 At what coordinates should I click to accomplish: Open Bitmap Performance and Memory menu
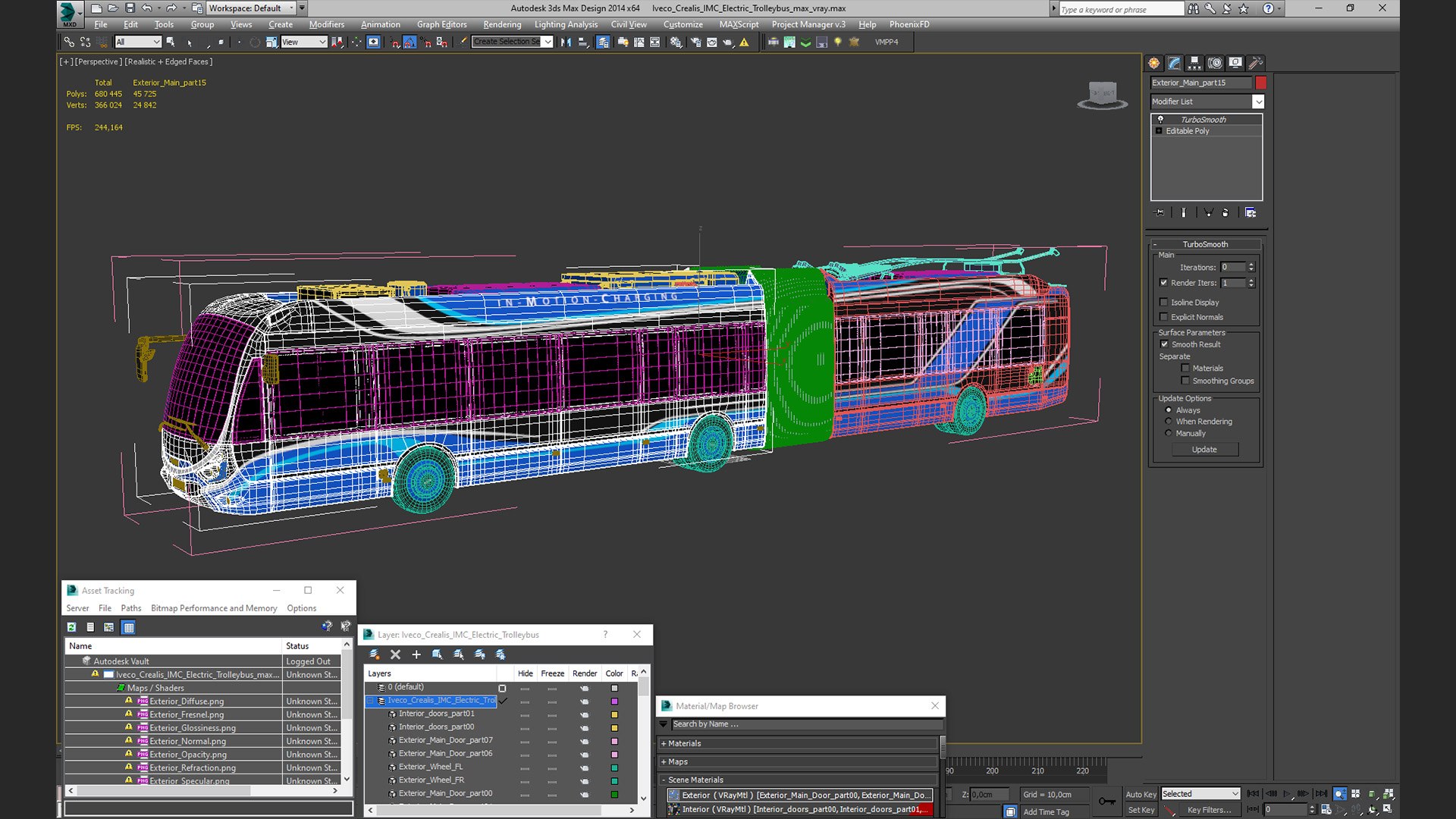(x=214, y=608)
